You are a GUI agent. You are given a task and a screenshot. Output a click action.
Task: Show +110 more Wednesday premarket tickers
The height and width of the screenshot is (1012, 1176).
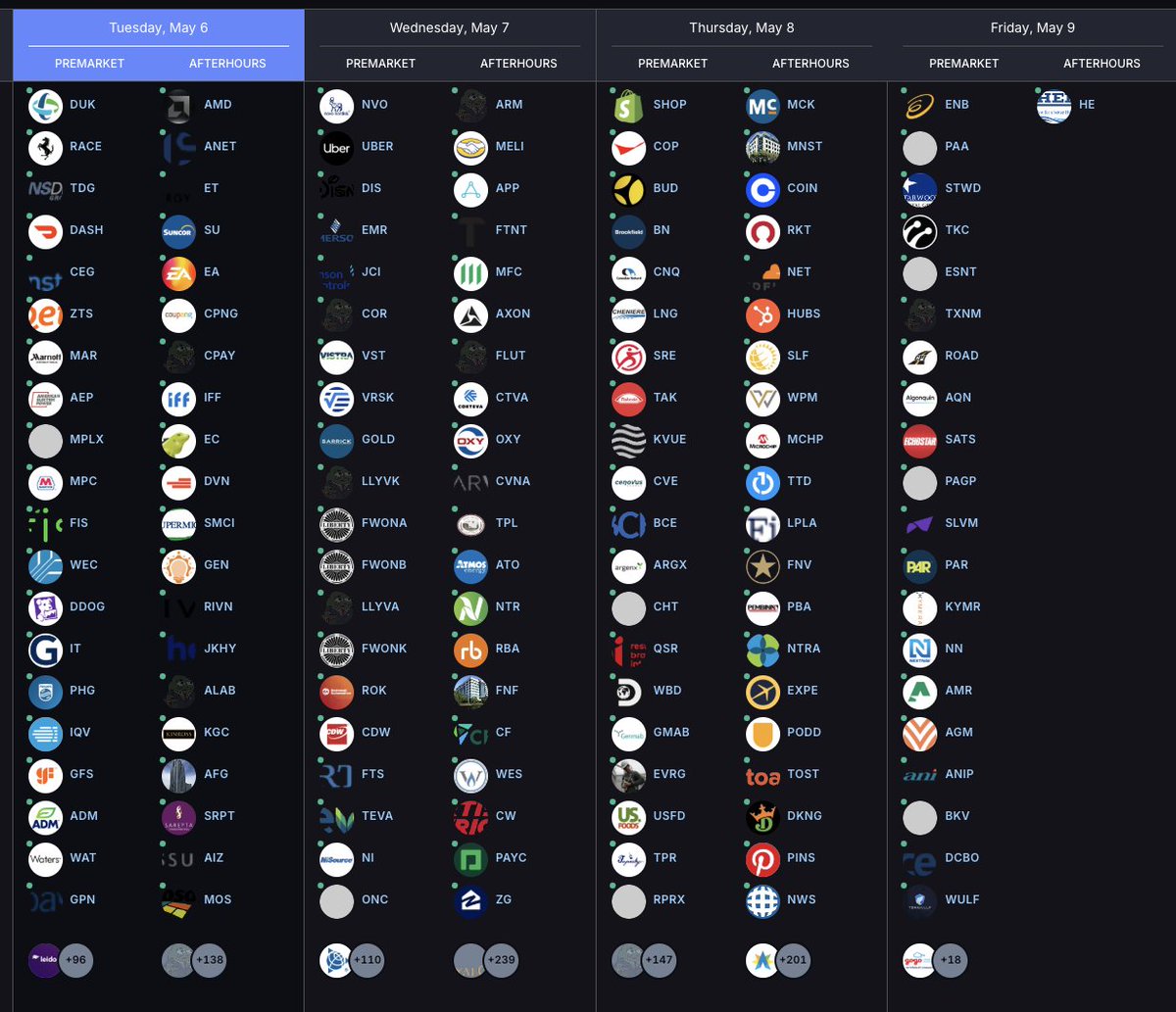coord(367,960)
